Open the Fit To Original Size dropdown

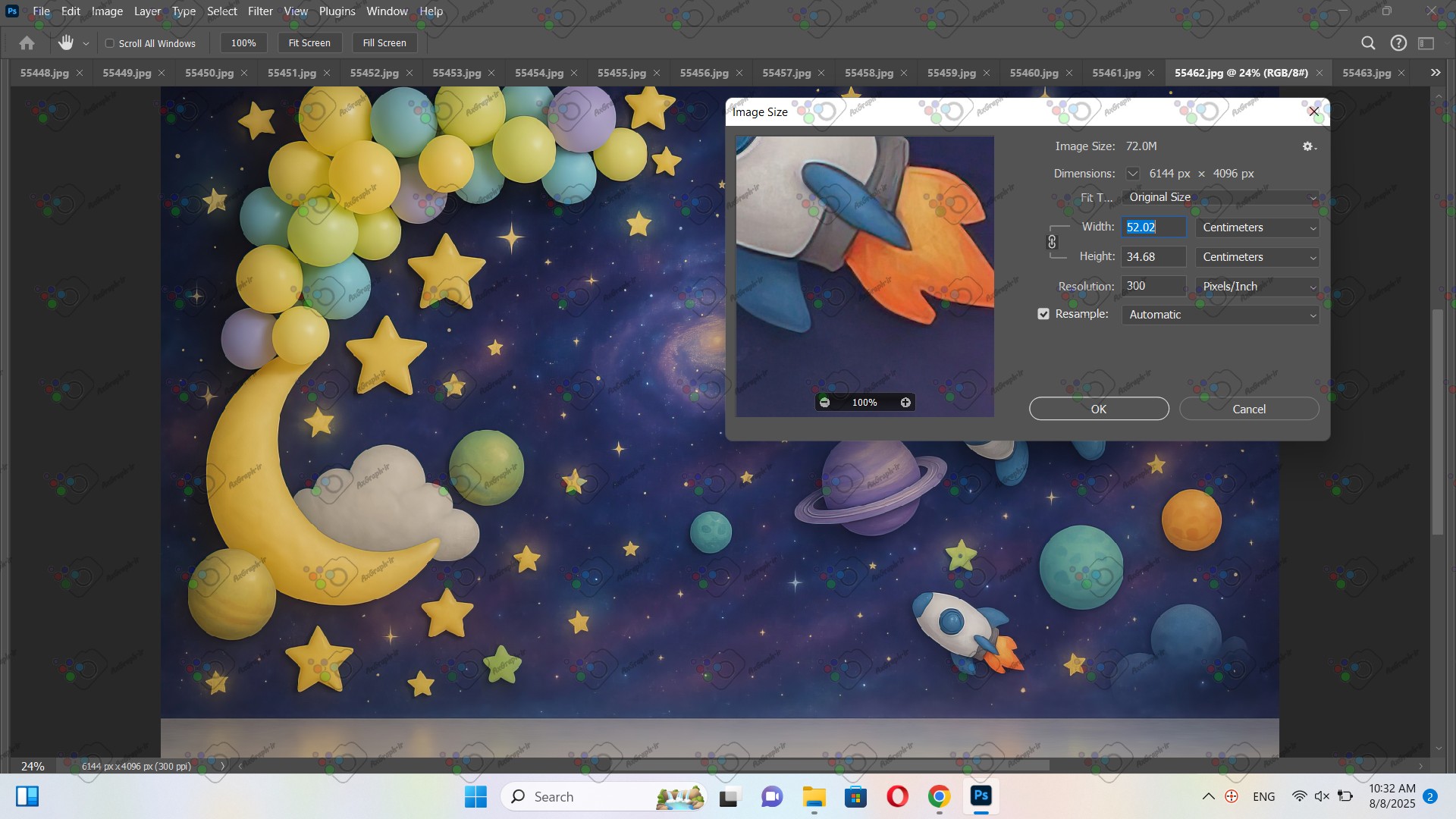pos(1219,197)
